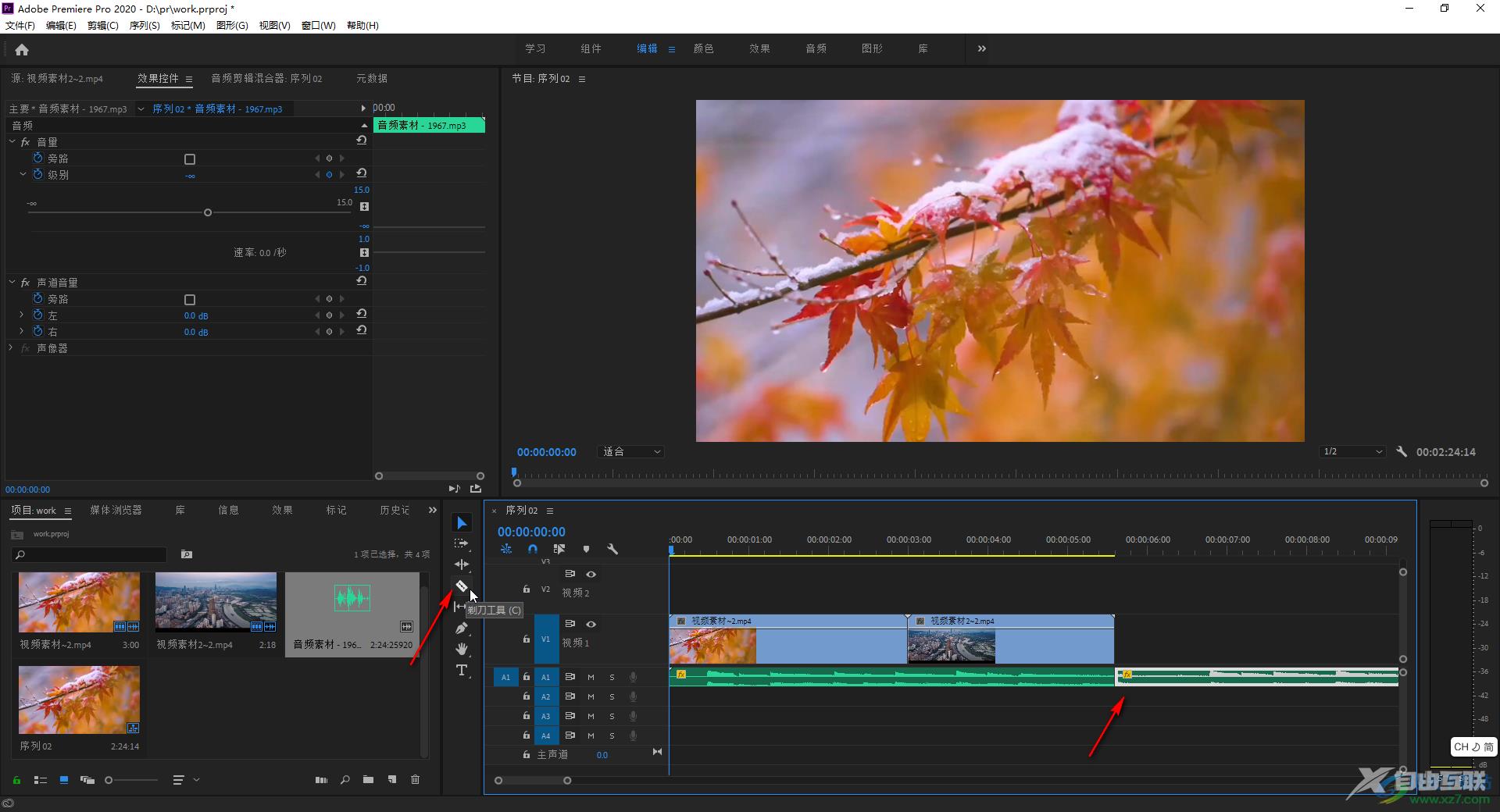The width and height of the screenshot is (1500, 812).
Task: Toggle visibility eye of 视频1 track
Action: [x=591, y=624]
